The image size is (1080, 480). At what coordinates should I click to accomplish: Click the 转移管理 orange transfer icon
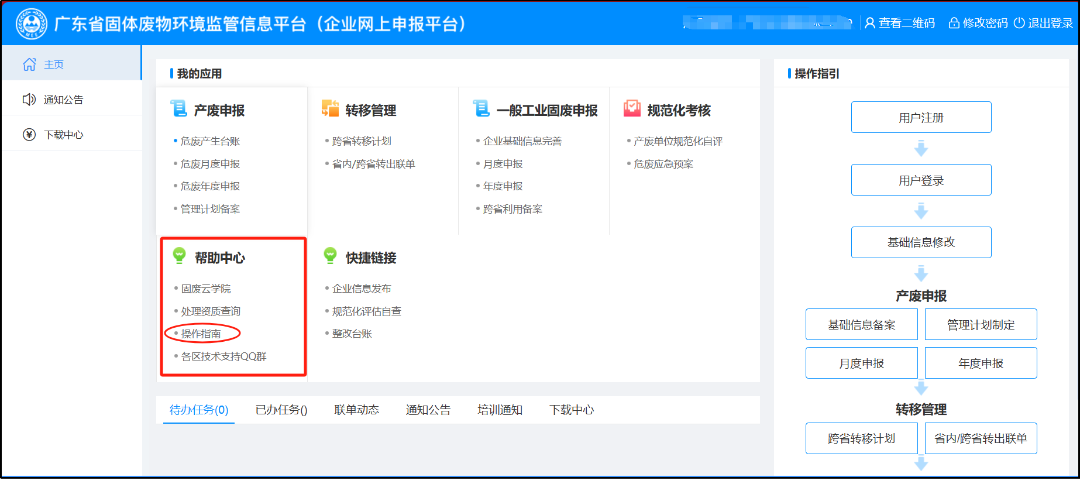[330, 109]
